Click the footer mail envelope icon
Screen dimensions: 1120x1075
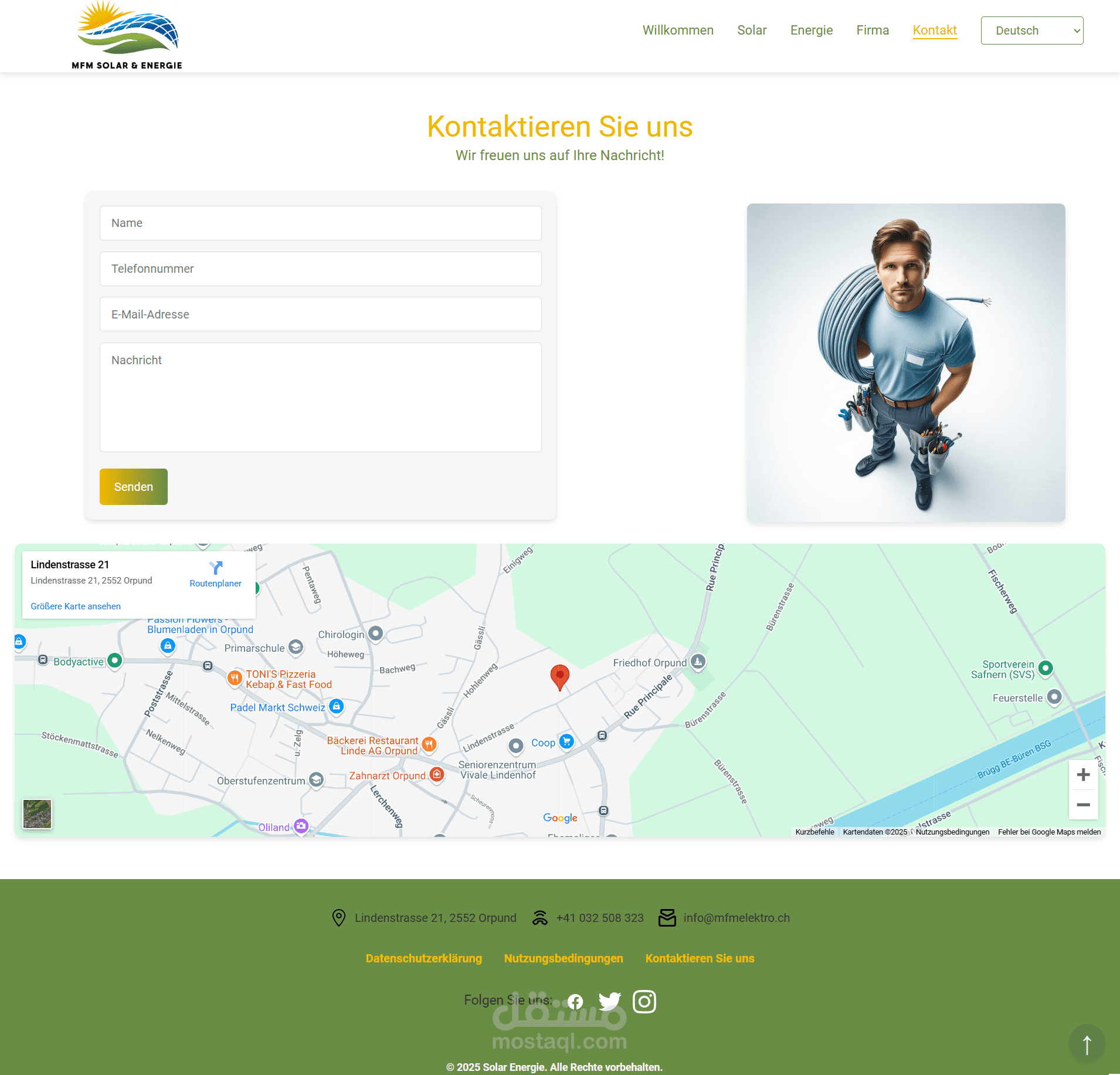tap(667, 918)
